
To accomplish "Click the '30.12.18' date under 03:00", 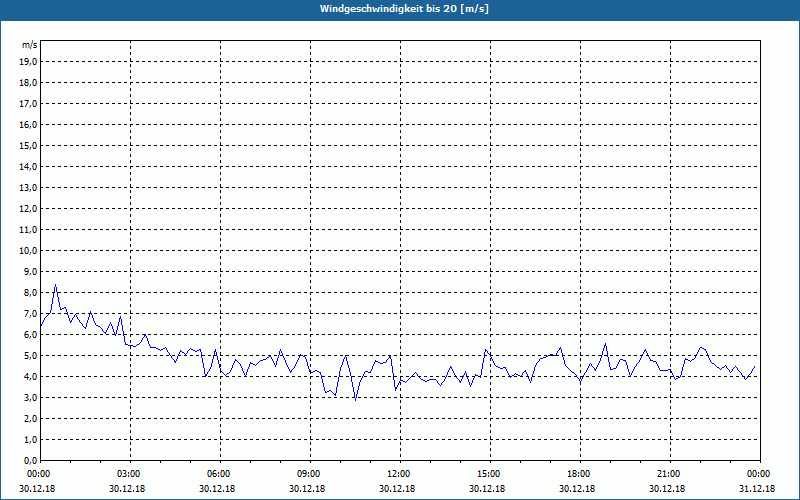I will coord(127,489).
